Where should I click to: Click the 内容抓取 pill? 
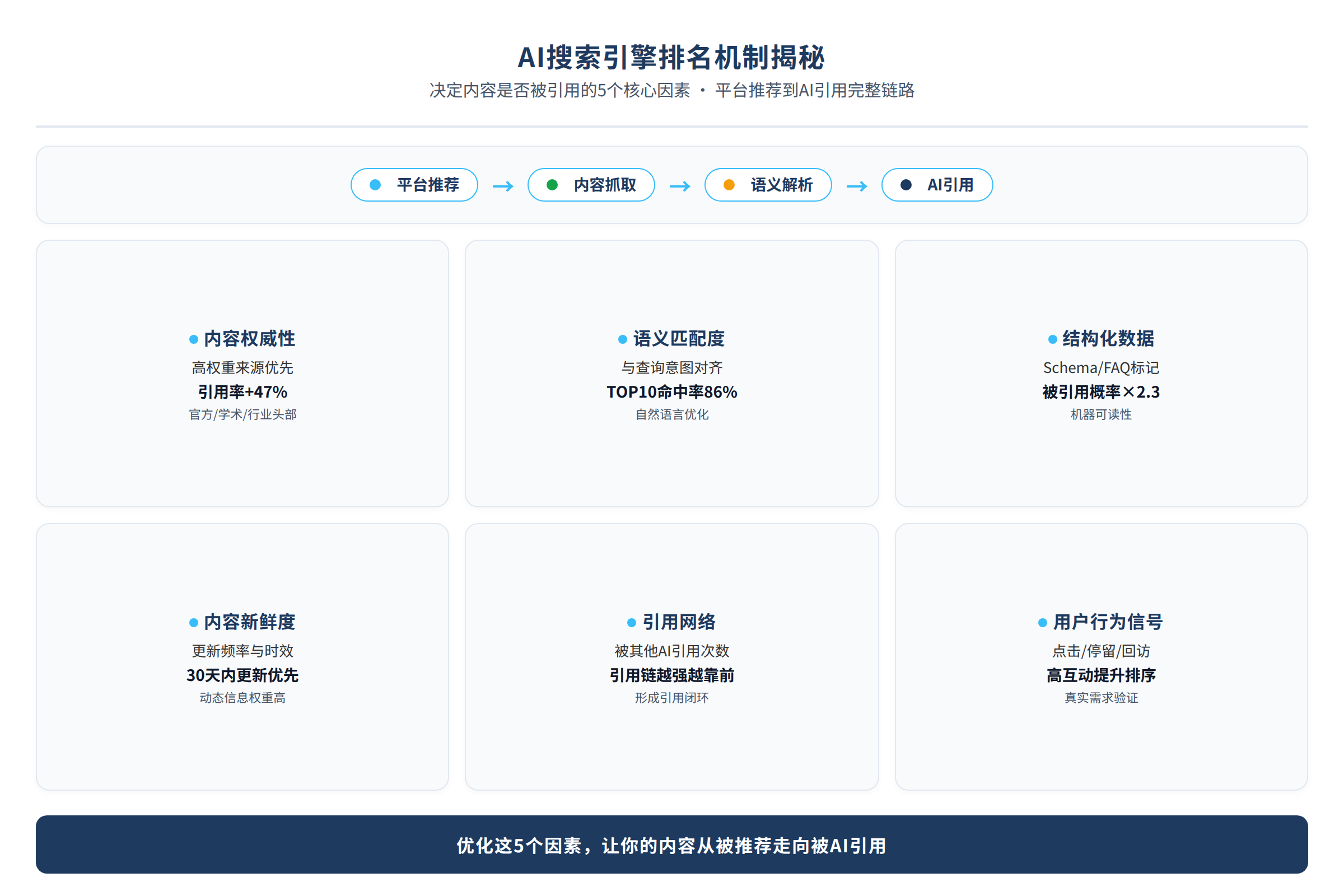[x=591, y=185]
